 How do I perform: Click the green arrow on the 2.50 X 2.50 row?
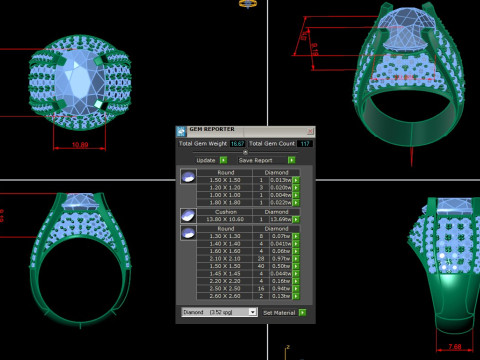click(296, 289)
